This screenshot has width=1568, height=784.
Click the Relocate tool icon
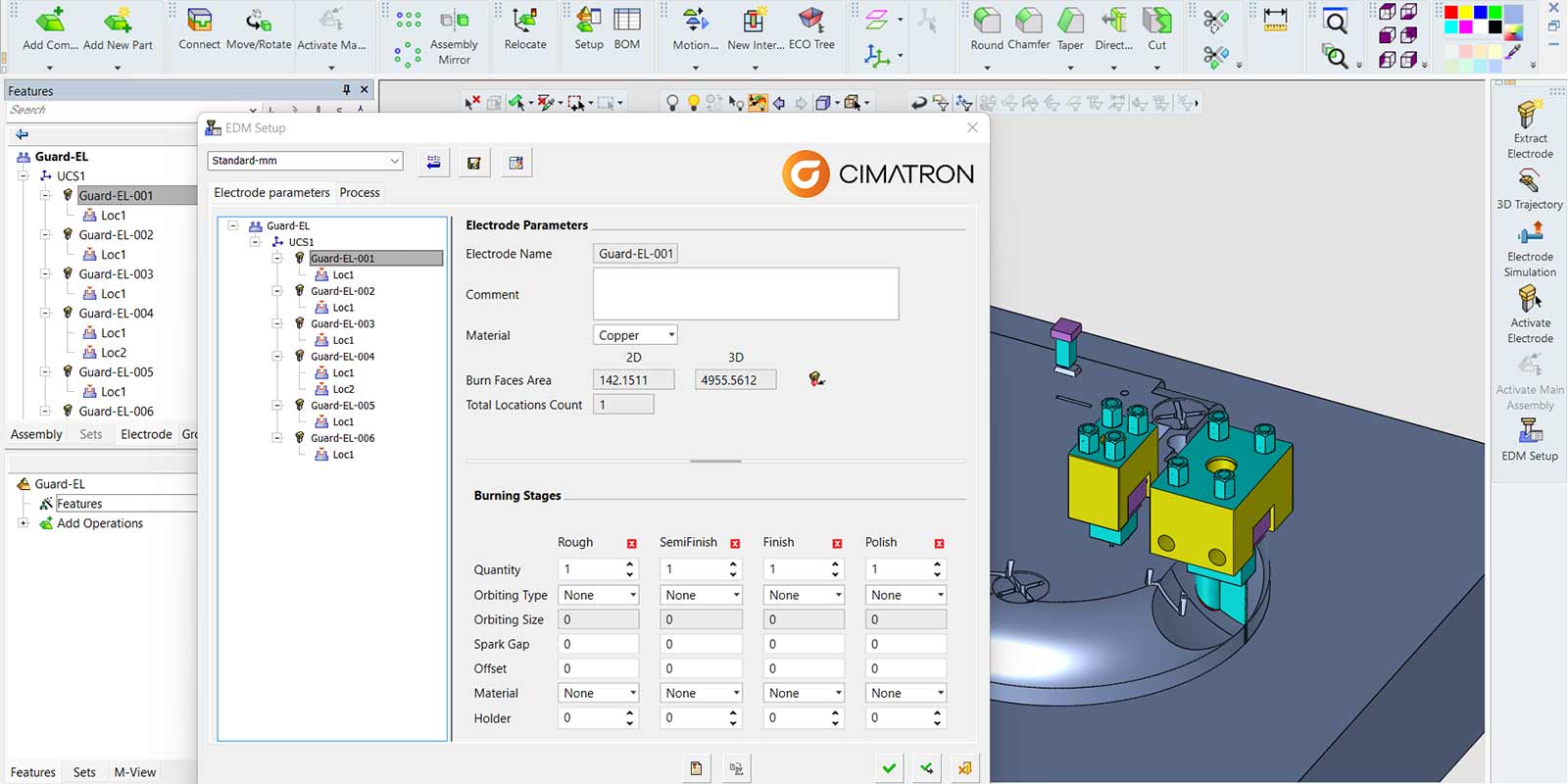[525, 22]
